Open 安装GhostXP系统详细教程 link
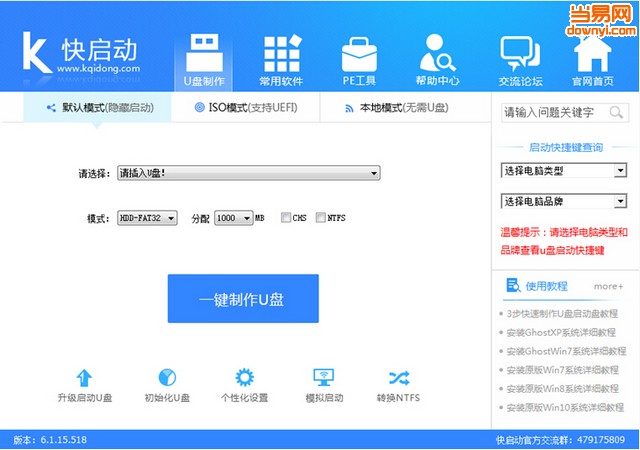This screenshot has height=450, width=640. [x=561, y=332]
